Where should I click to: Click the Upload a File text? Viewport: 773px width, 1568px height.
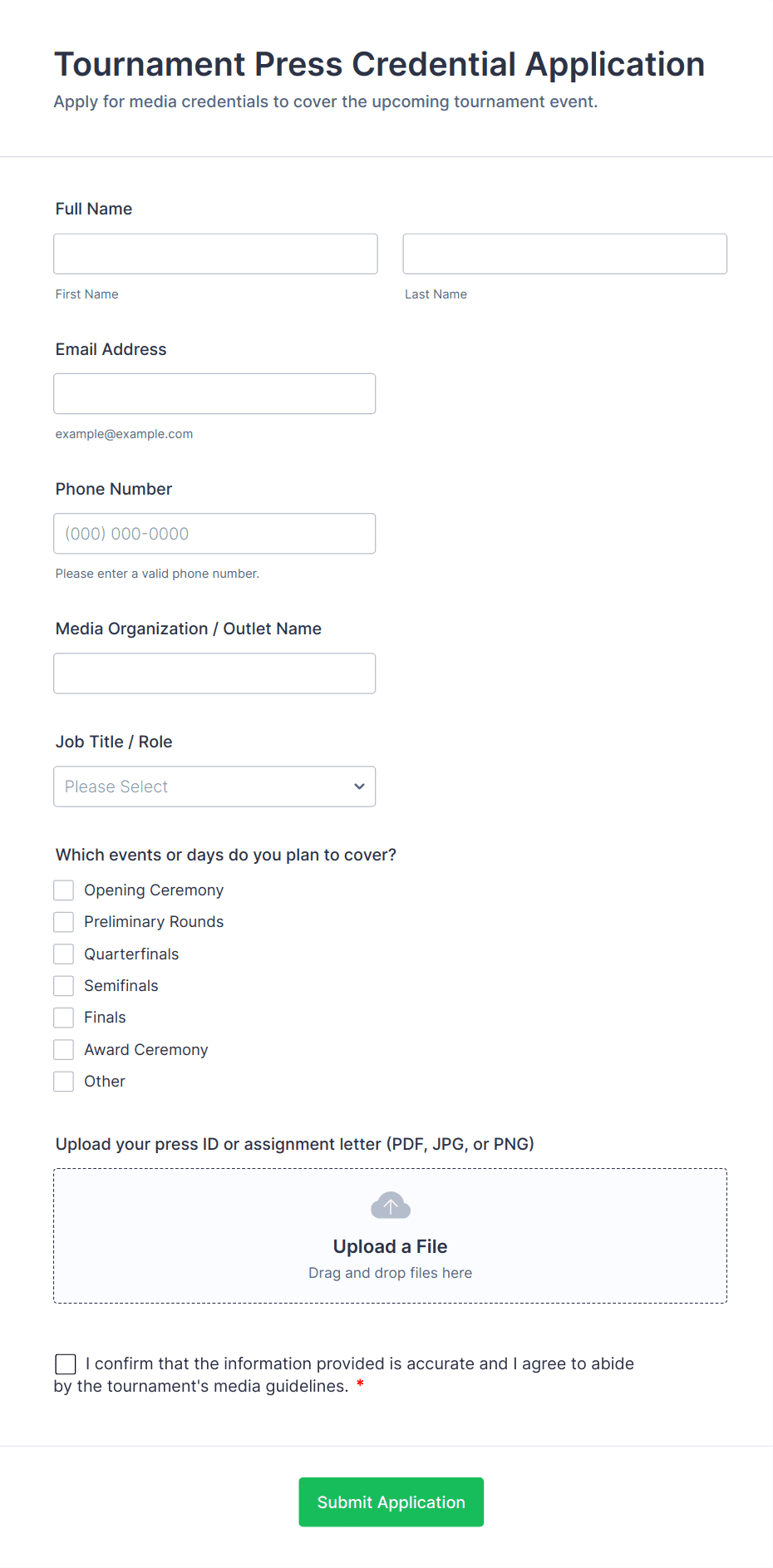tap(390, 1246)
